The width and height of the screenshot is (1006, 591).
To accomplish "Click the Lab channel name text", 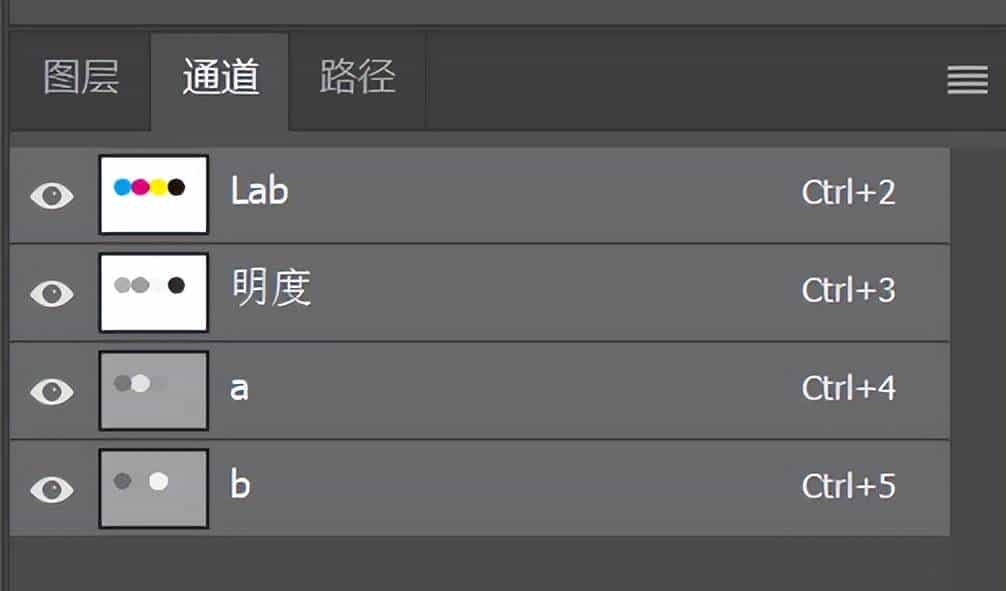I will coord(258,193).
